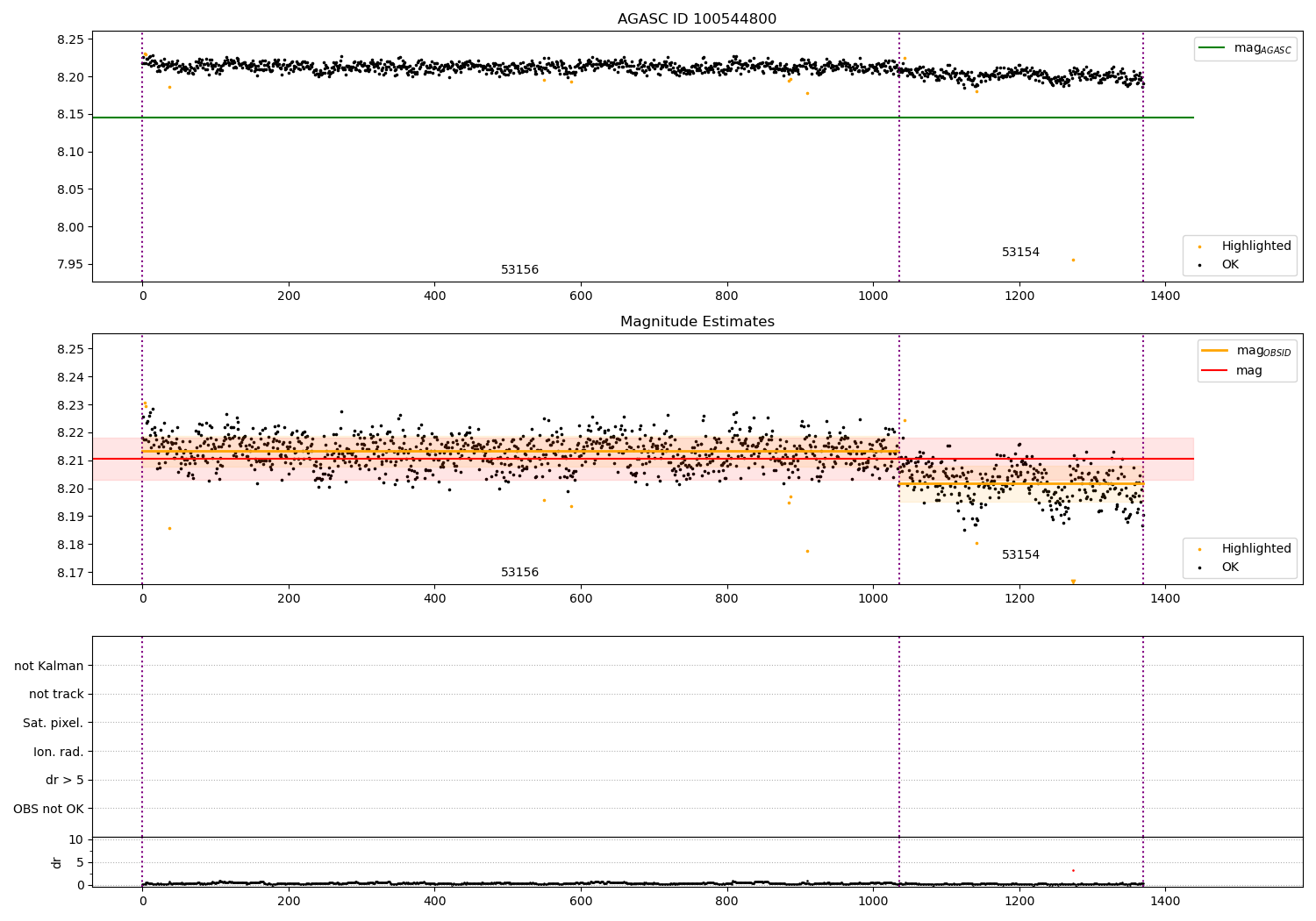Click the 'dr > 5' axis label
Screen dimensions: 1316x921
coord(65,781)
